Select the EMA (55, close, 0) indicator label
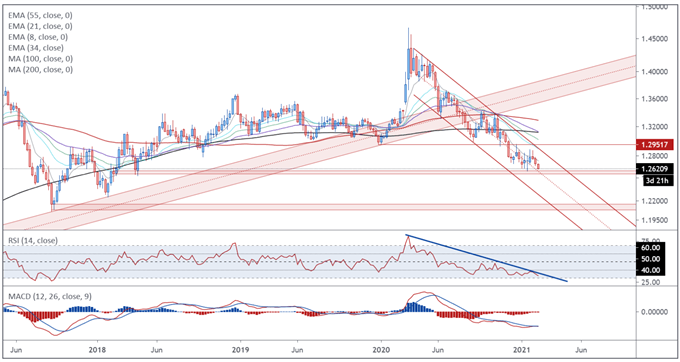Screen dimensions: 680x362 (x=40, y=15)
